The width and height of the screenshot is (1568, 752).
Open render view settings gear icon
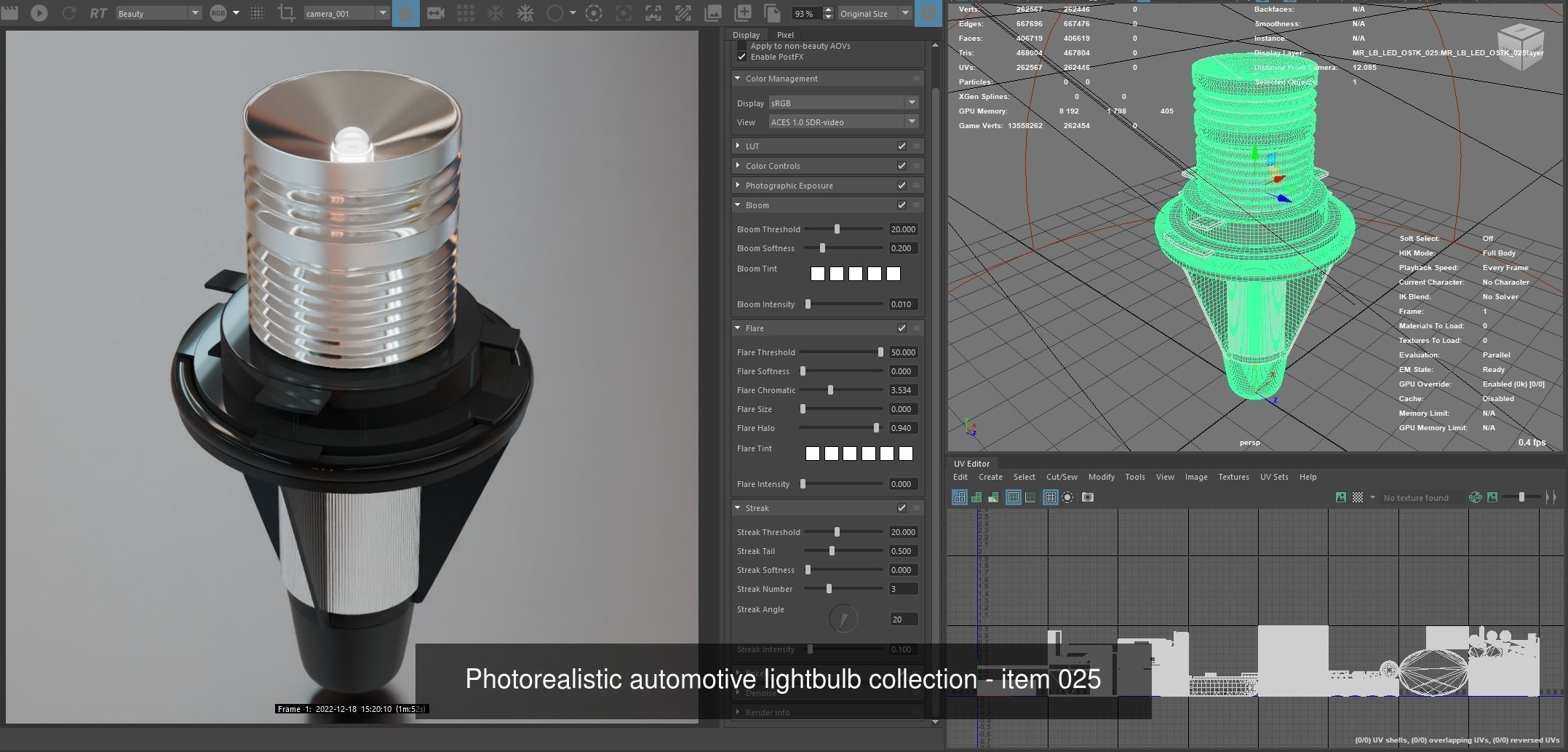click(x=928, y=13)
